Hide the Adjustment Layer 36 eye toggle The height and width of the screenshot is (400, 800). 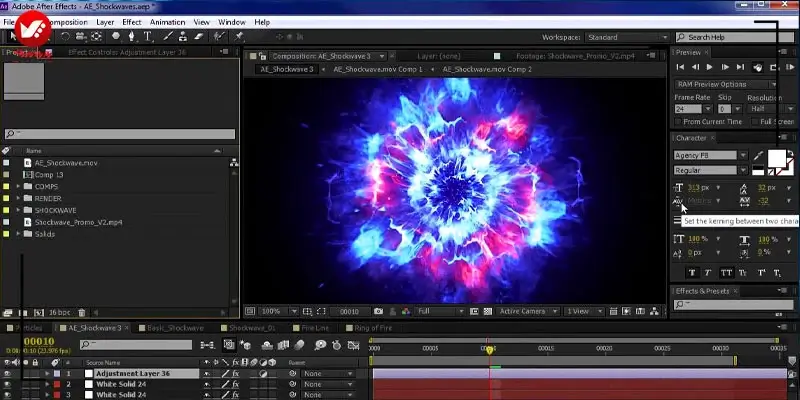(7, 373)
